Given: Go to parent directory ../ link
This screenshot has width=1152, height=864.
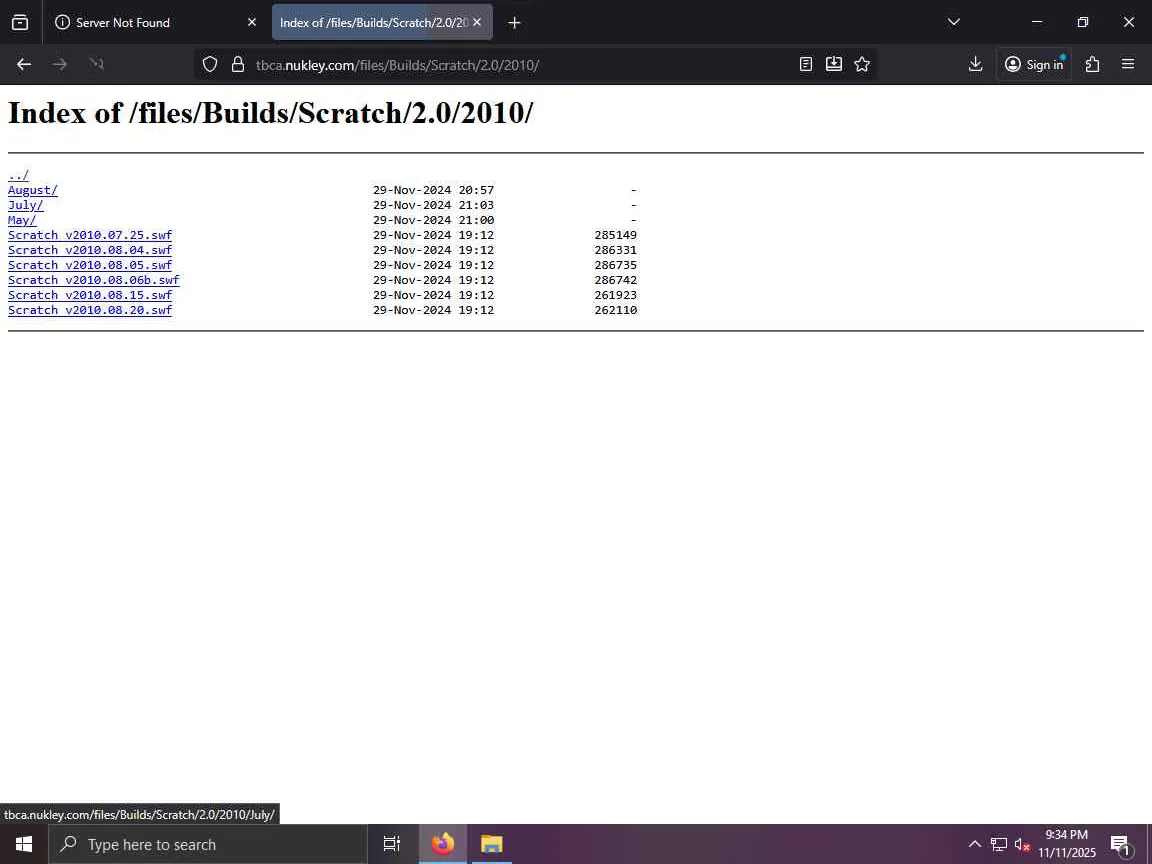Looking at the screenshot, I should pos(18,175).
